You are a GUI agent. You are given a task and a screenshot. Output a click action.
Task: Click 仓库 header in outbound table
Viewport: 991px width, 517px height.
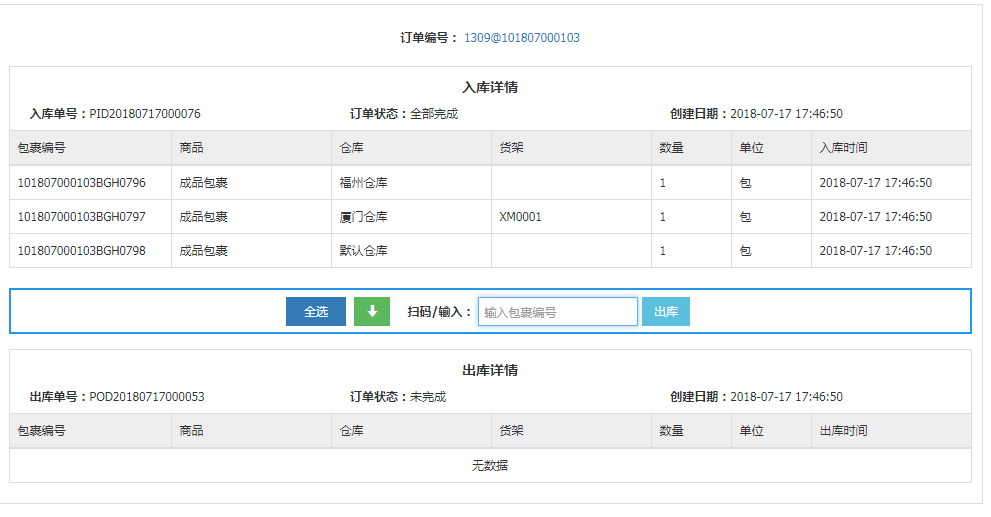(x=351, y=431)
